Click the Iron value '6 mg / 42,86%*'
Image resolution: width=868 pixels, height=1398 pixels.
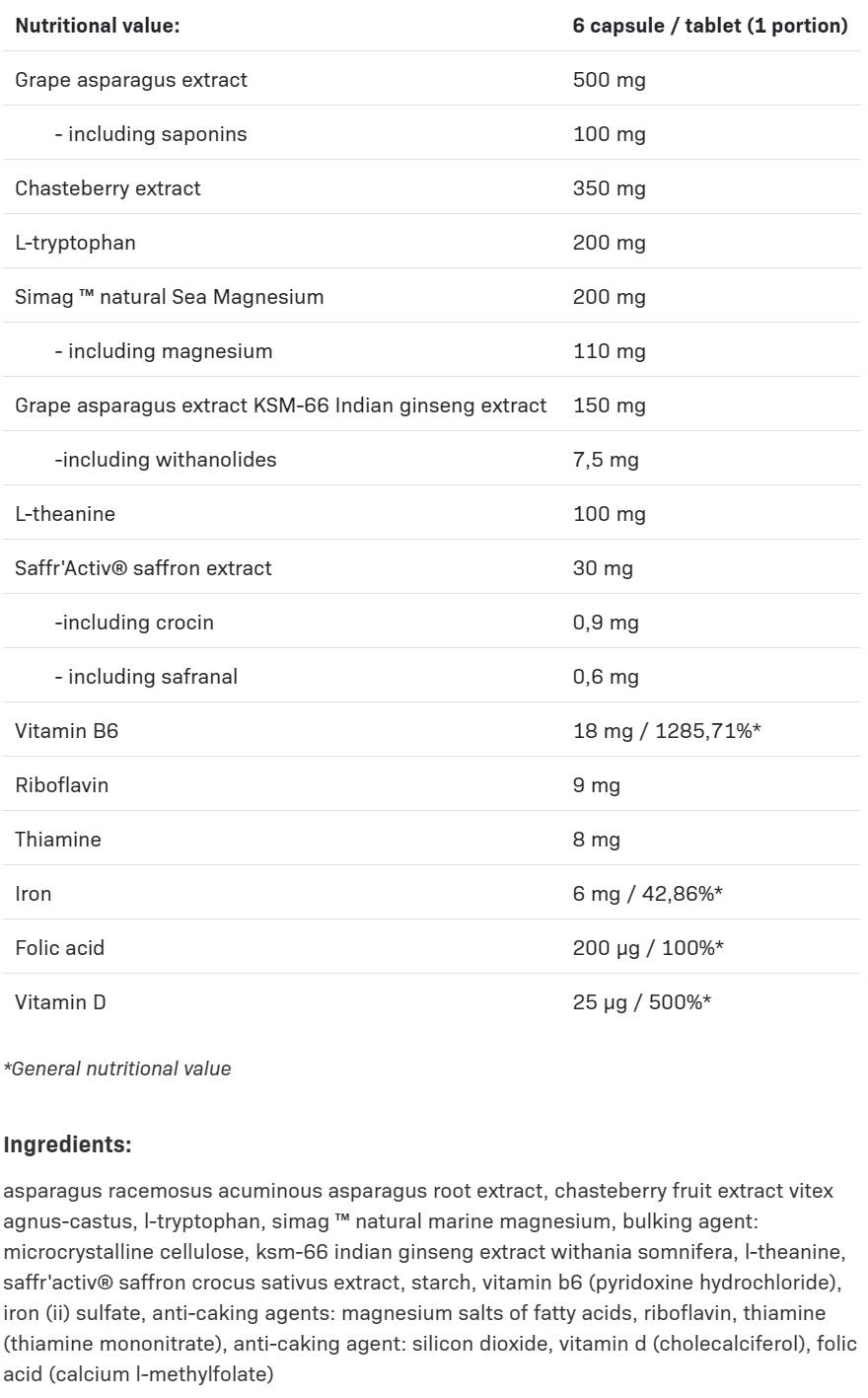point(648,894)
